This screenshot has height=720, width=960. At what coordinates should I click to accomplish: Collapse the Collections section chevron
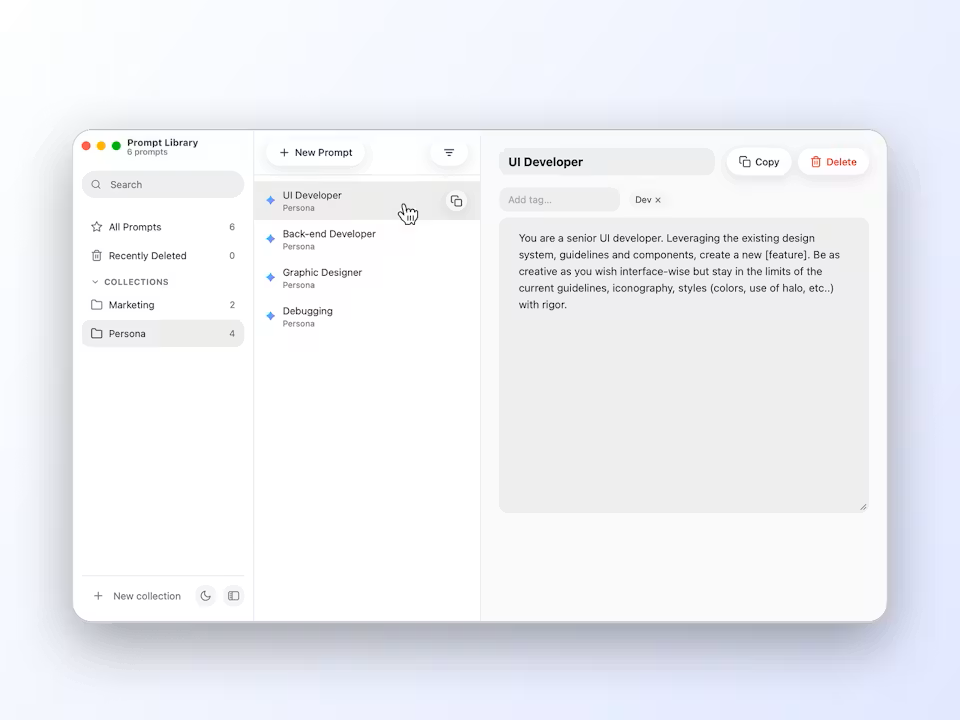coord(95,282)
